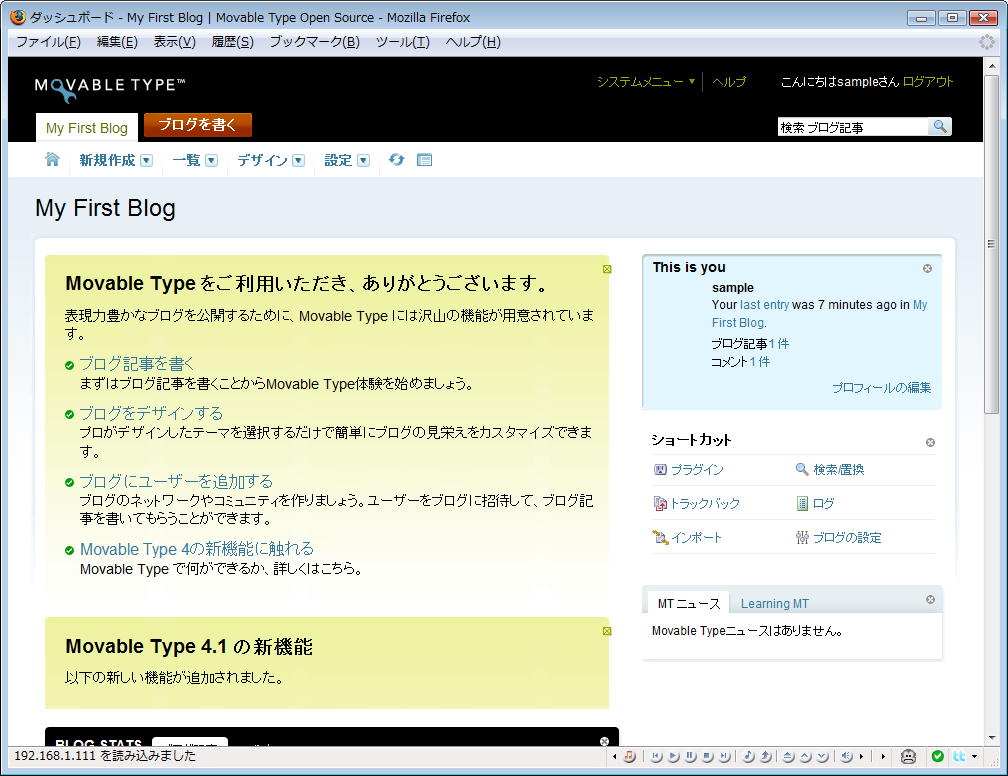Close the This is you widget
The height and width of the screenshot is (776, 1008).
point(927,268)
